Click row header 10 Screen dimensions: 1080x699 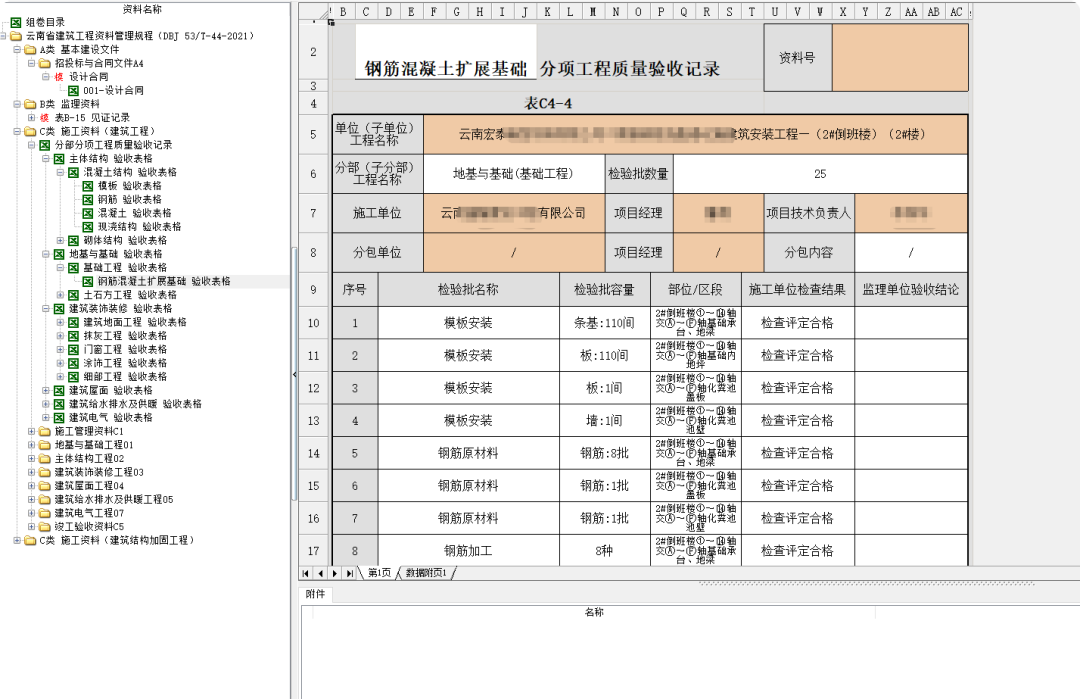point(313,323)
